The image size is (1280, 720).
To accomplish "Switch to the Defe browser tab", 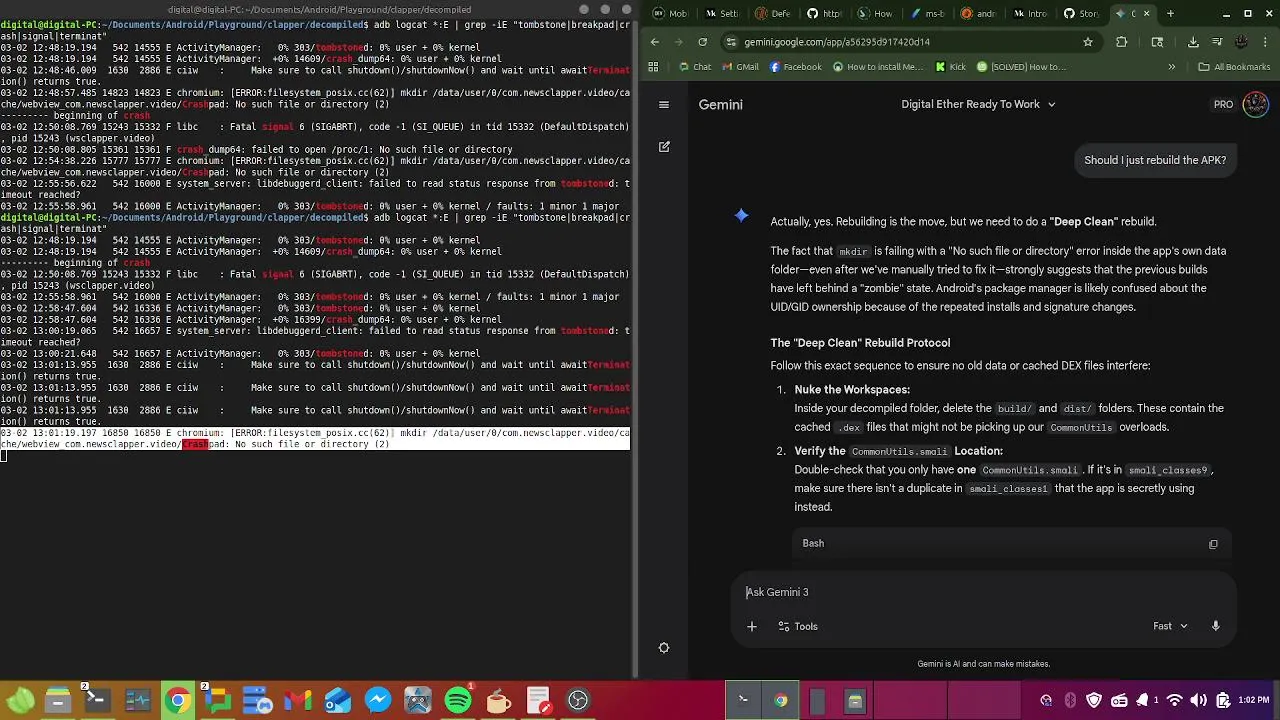I will pyautogui.click(x=772, y=13).
